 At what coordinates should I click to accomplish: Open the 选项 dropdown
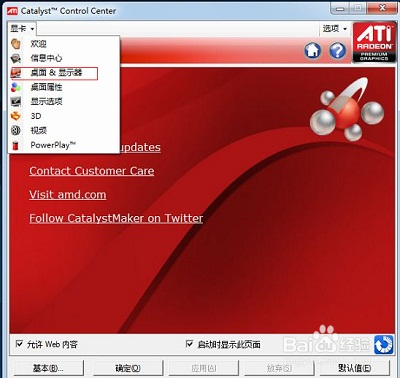coord(335,29)
